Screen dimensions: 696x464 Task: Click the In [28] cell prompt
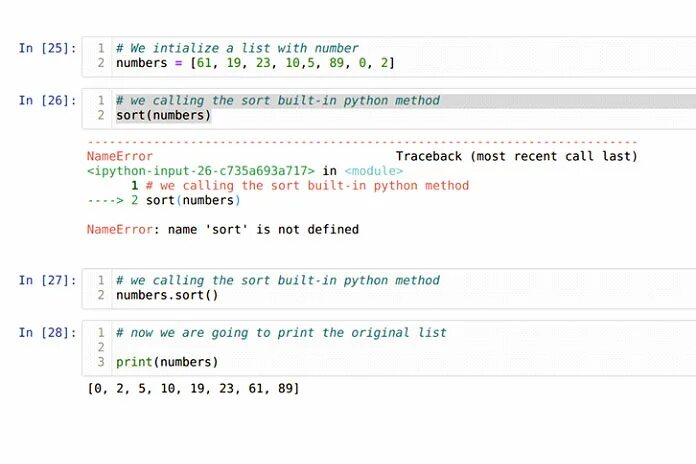click(47, 332)
